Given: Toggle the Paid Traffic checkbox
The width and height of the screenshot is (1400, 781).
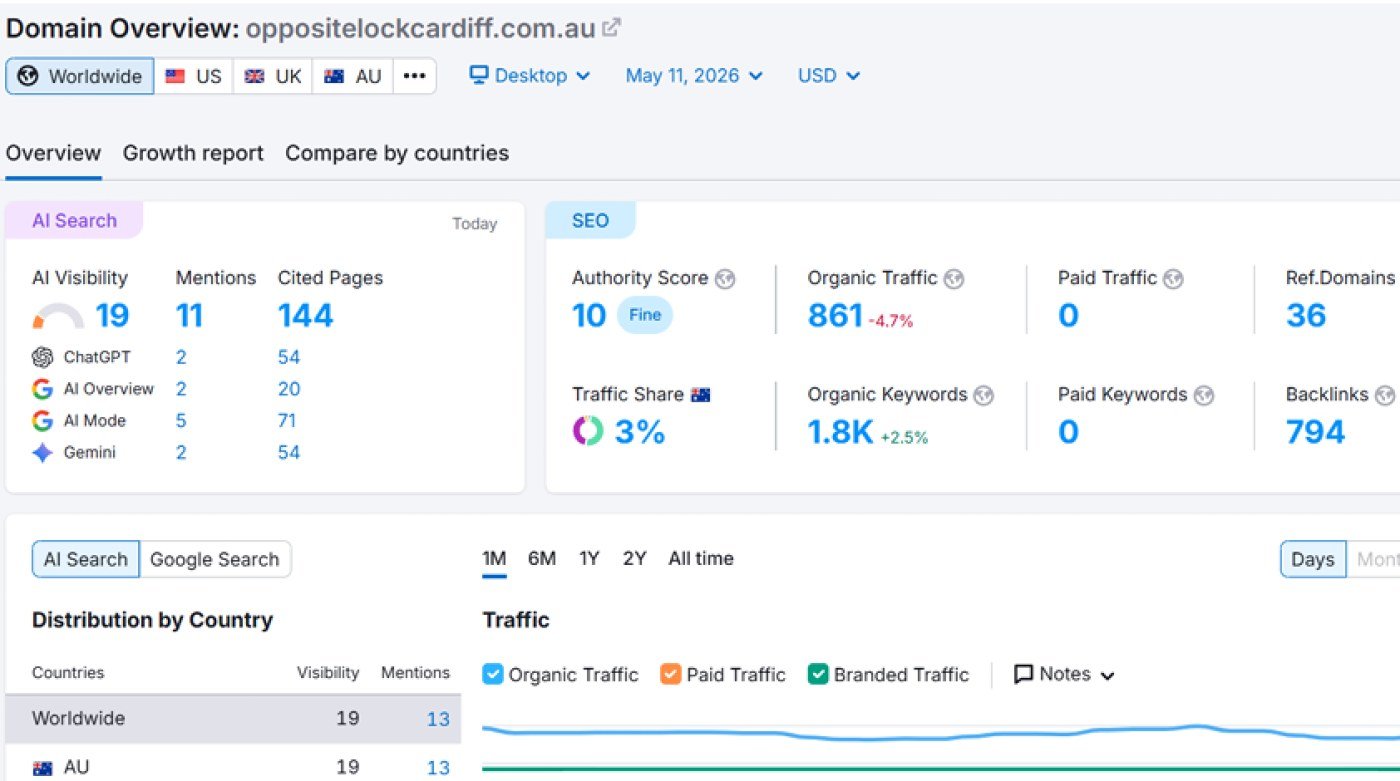Looking at the screenshot, I should tap(670, 674).
